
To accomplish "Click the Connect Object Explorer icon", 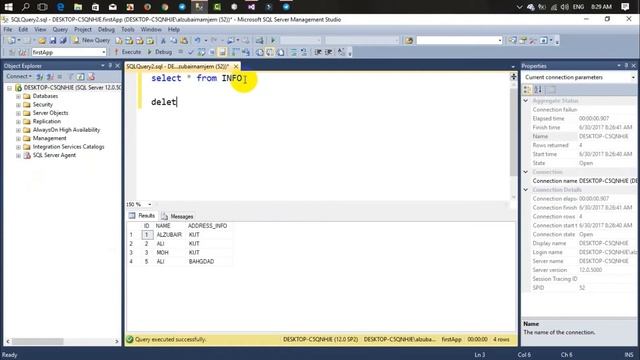I will (x=40, y=77).
